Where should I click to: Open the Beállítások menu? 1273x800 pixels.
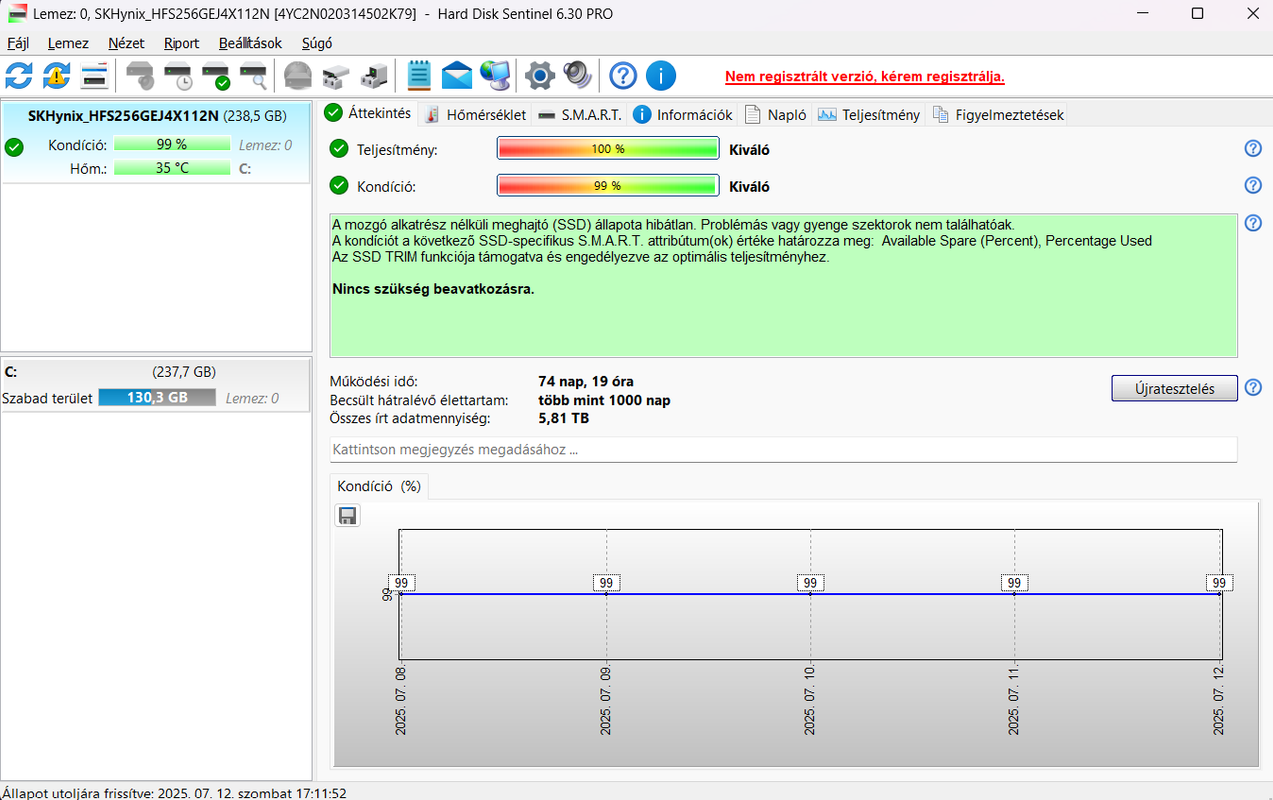(250, 43)
